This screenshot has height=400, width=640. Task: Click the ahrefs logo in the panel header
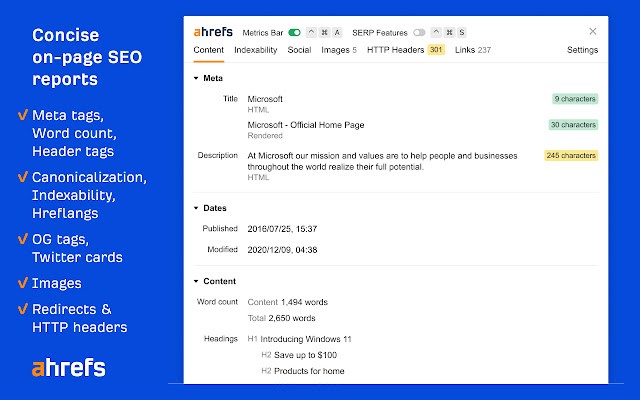pyautogui.click(x=213, y=32)
